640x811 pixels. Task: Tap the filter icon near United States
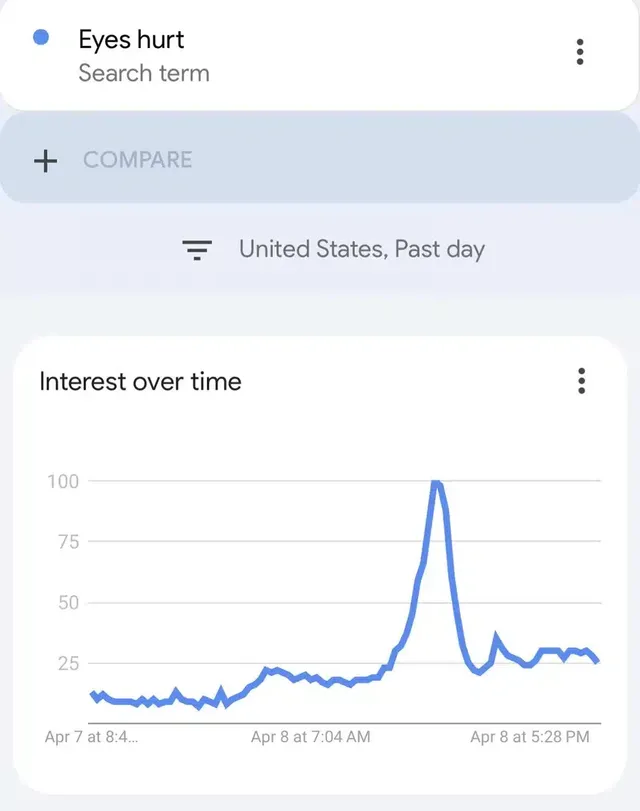(198, 250)
